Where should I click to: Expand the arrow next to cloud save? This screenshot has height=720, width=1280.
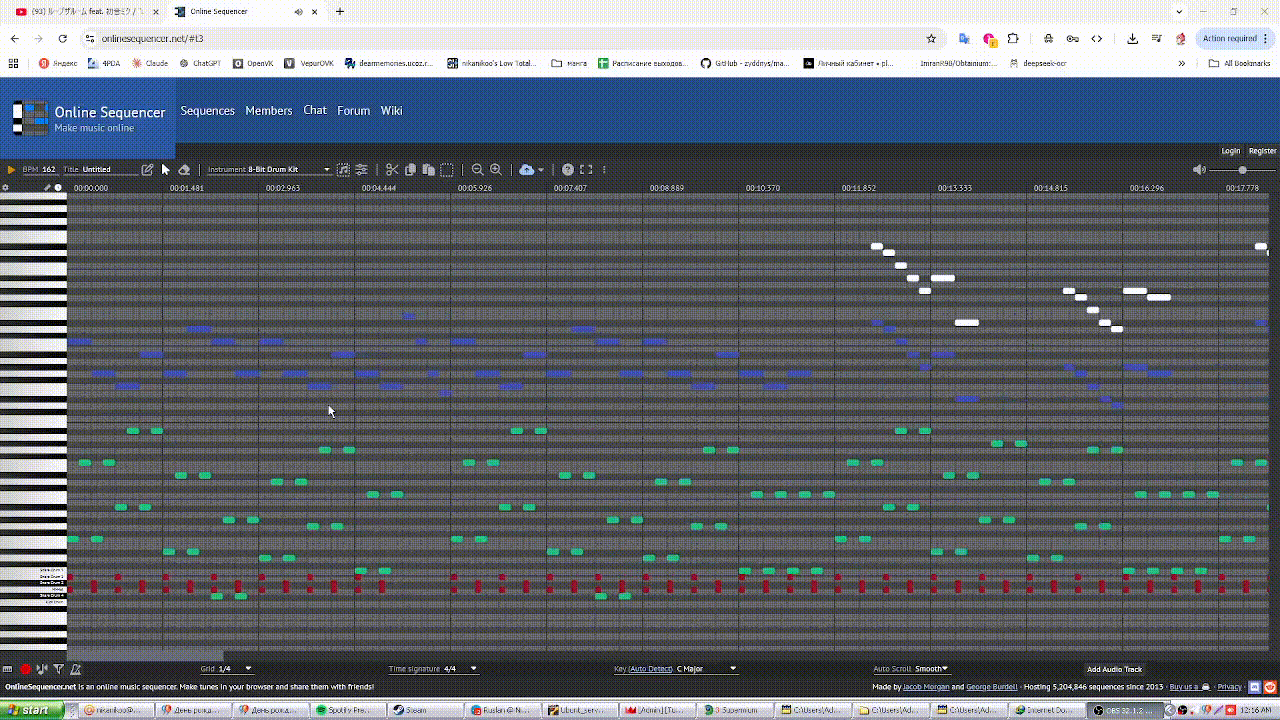tap(541, 170)
